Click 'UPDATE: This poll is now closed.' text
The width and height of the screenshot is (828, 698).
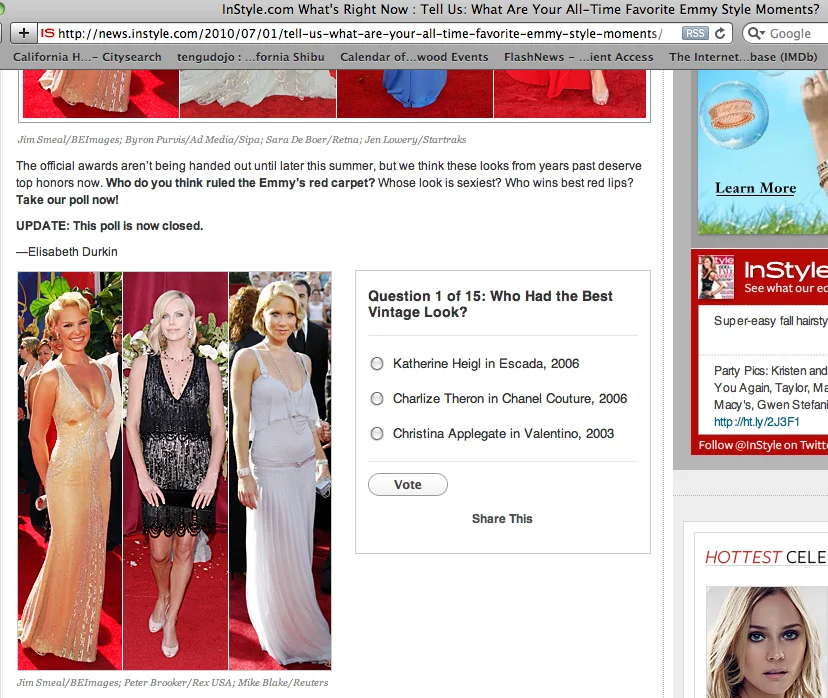pos(110,226)
